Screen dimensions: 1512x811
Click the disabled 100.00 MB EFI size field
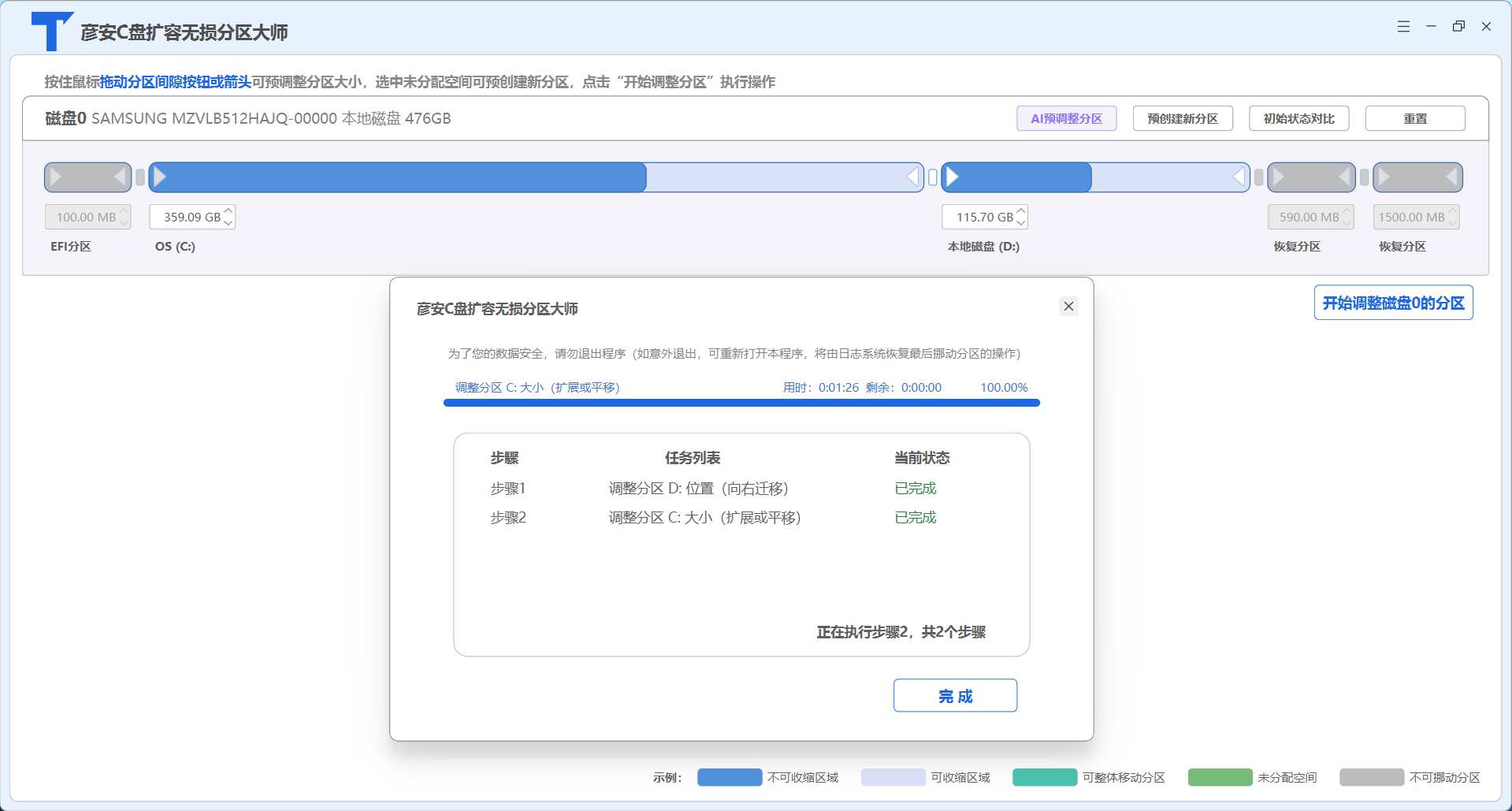(x=87, y=217)
